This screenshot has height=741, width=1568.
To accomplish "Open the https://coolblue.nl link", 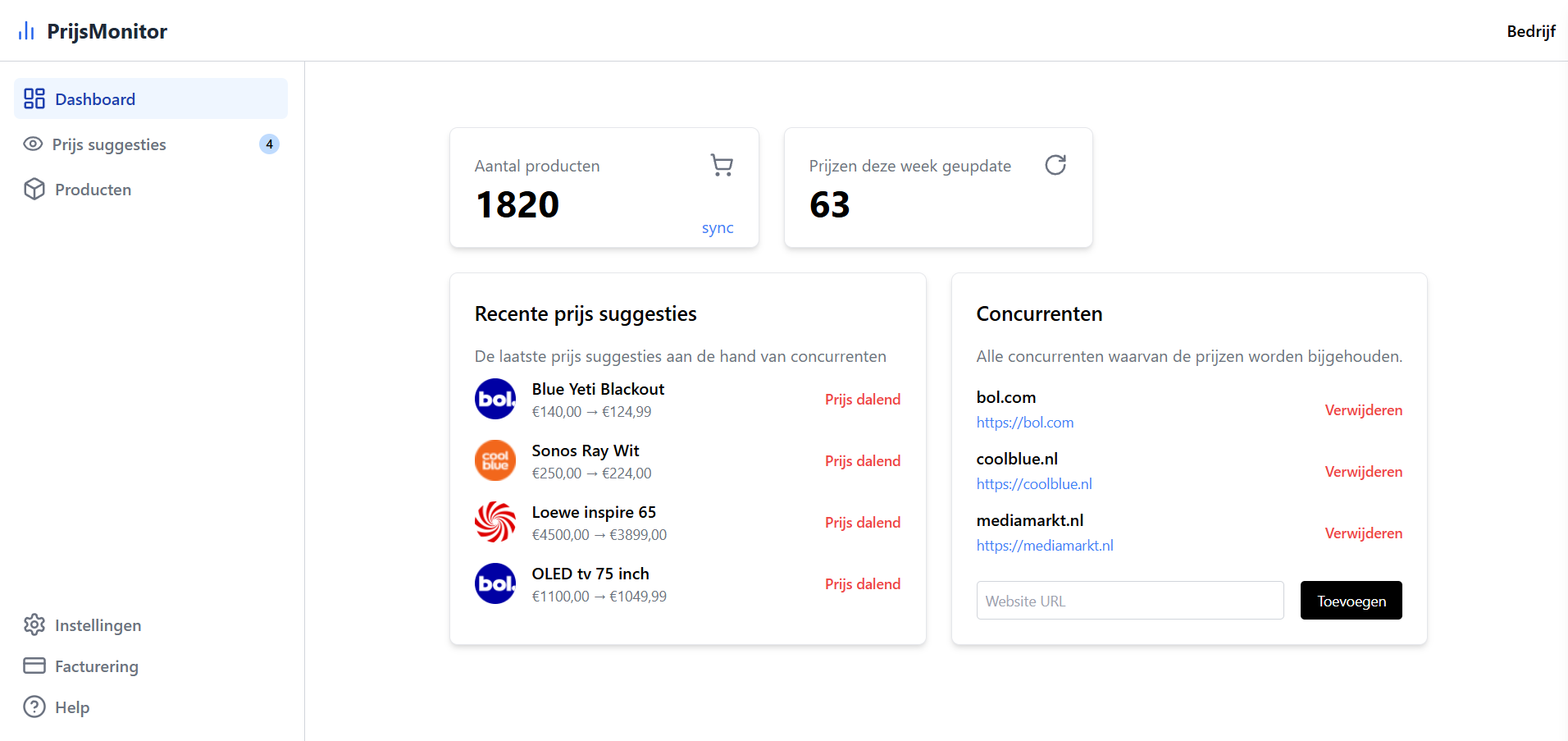I will 1033,484.
